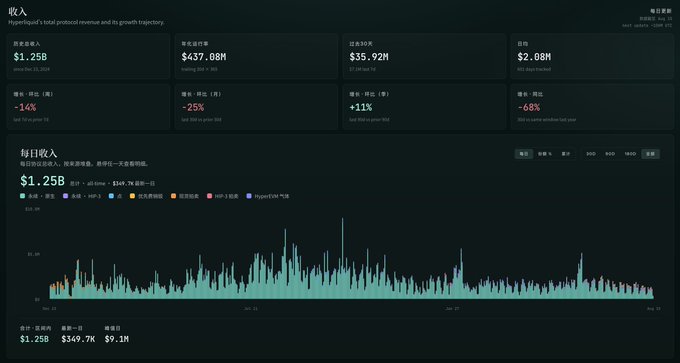This screenshot has height=363, width=680.
Task: Switch chart to 份额 % share view
Action: point(545,154)
